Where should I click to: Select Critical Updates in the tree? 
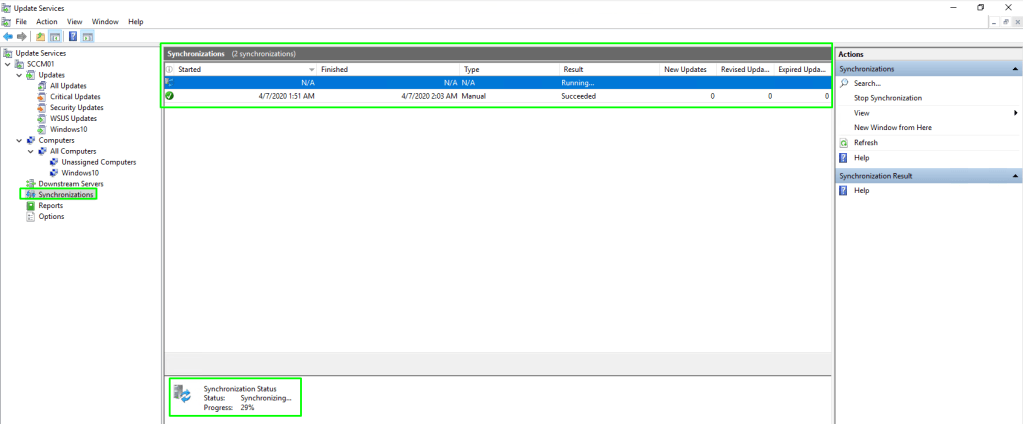pos(75,97)
